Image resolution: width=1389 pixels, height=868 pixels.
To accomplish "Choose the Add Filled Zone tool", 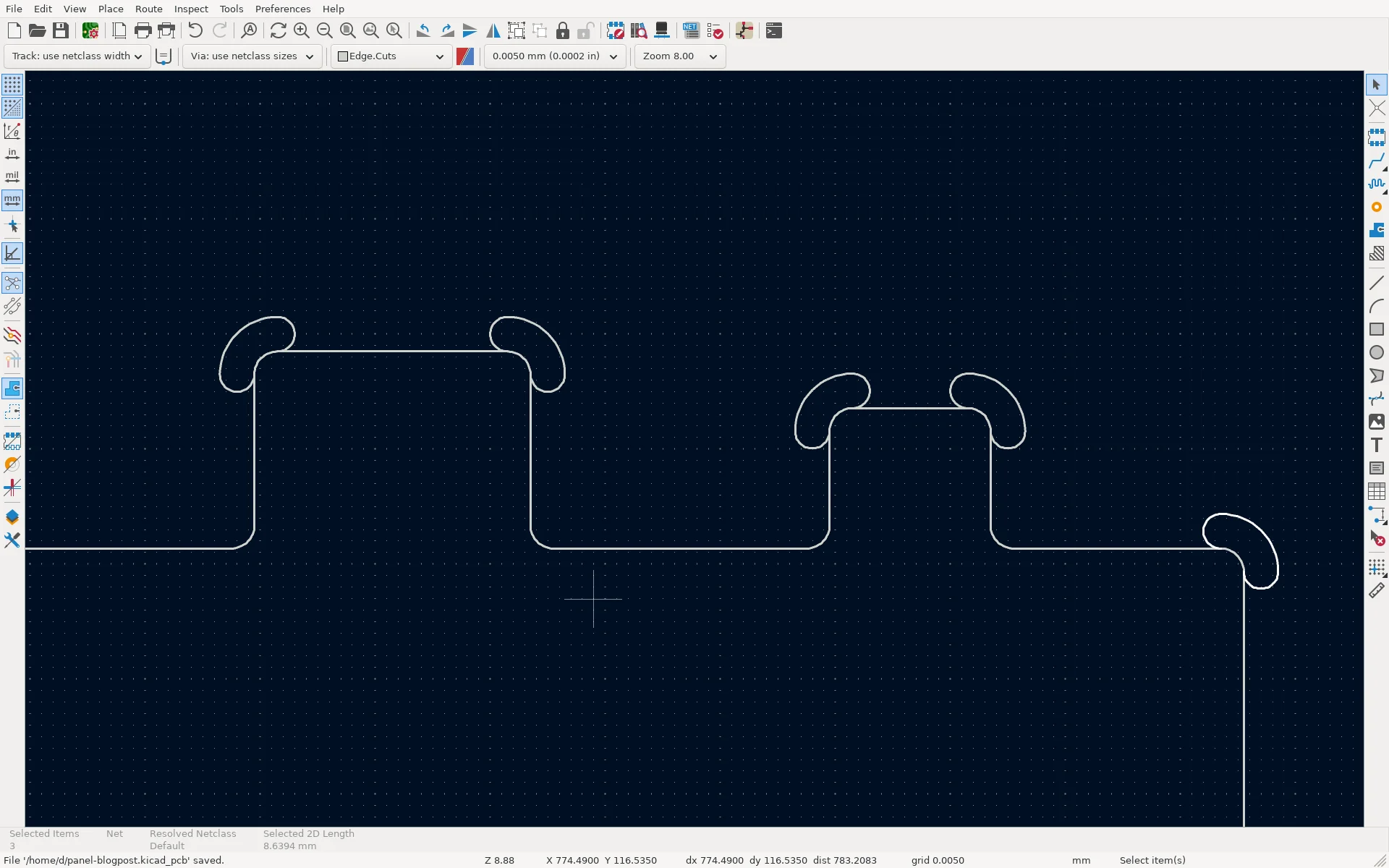I will click(1376, 230).
